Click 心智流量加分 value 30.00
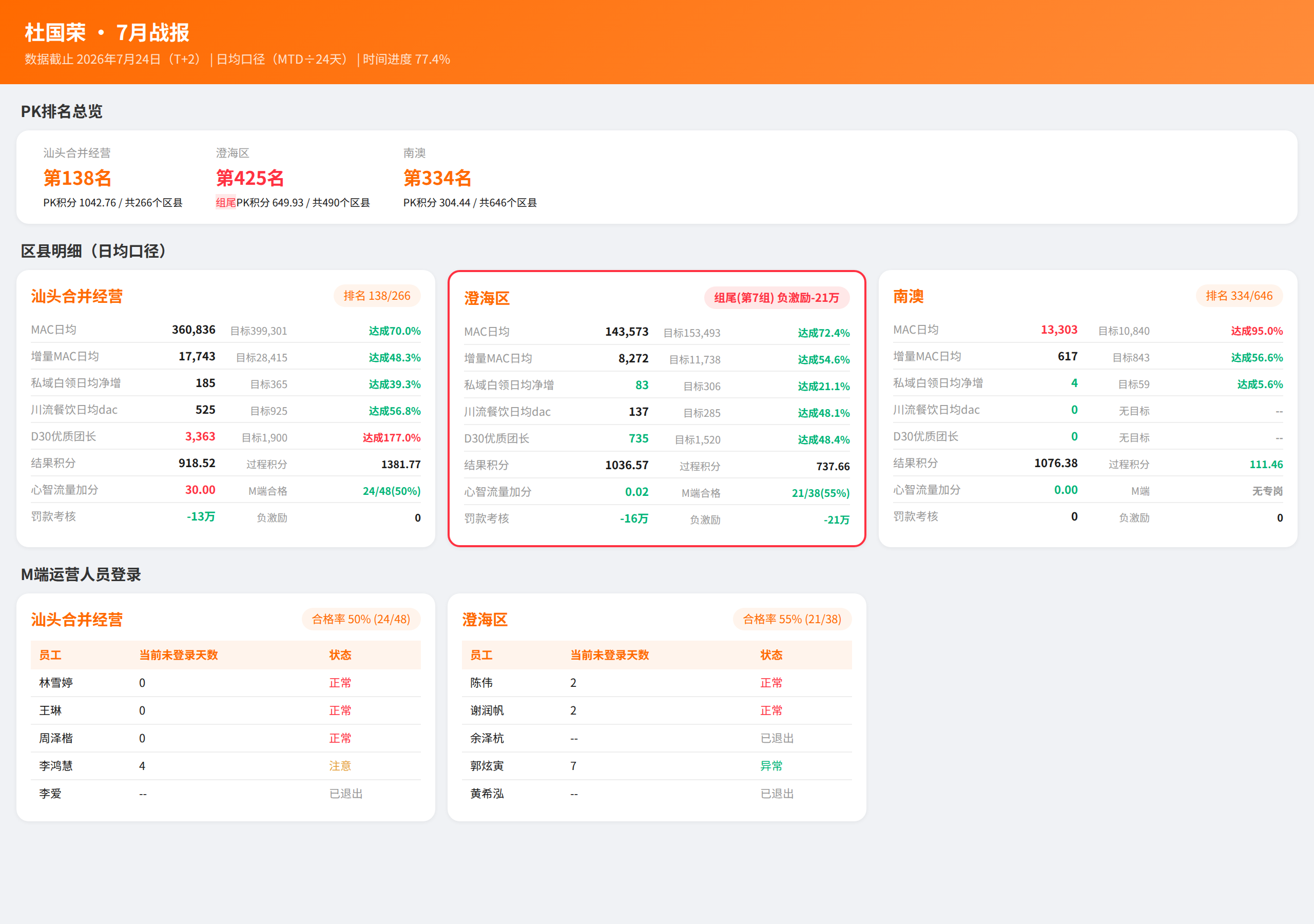This screenshot has width=1314, height=924. (200, 490)
